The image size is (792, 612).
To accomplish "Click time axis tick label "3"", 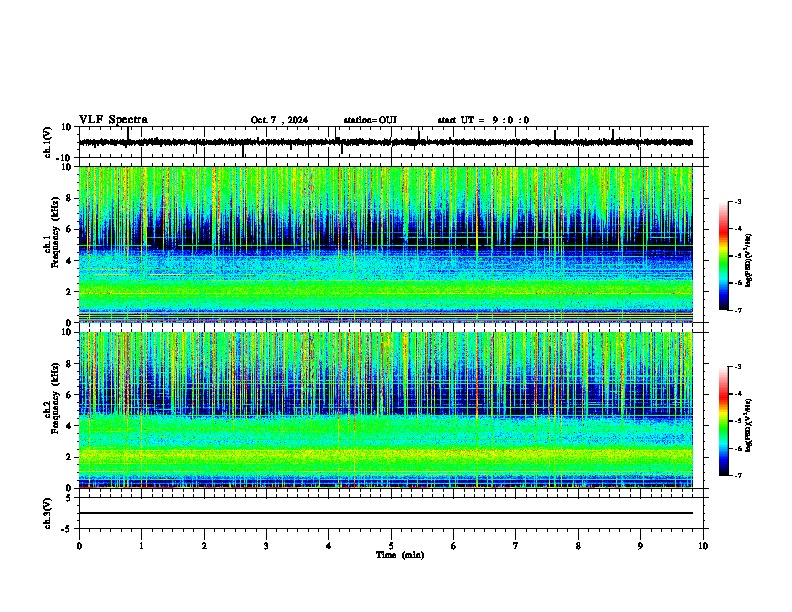I will [266, 546].
